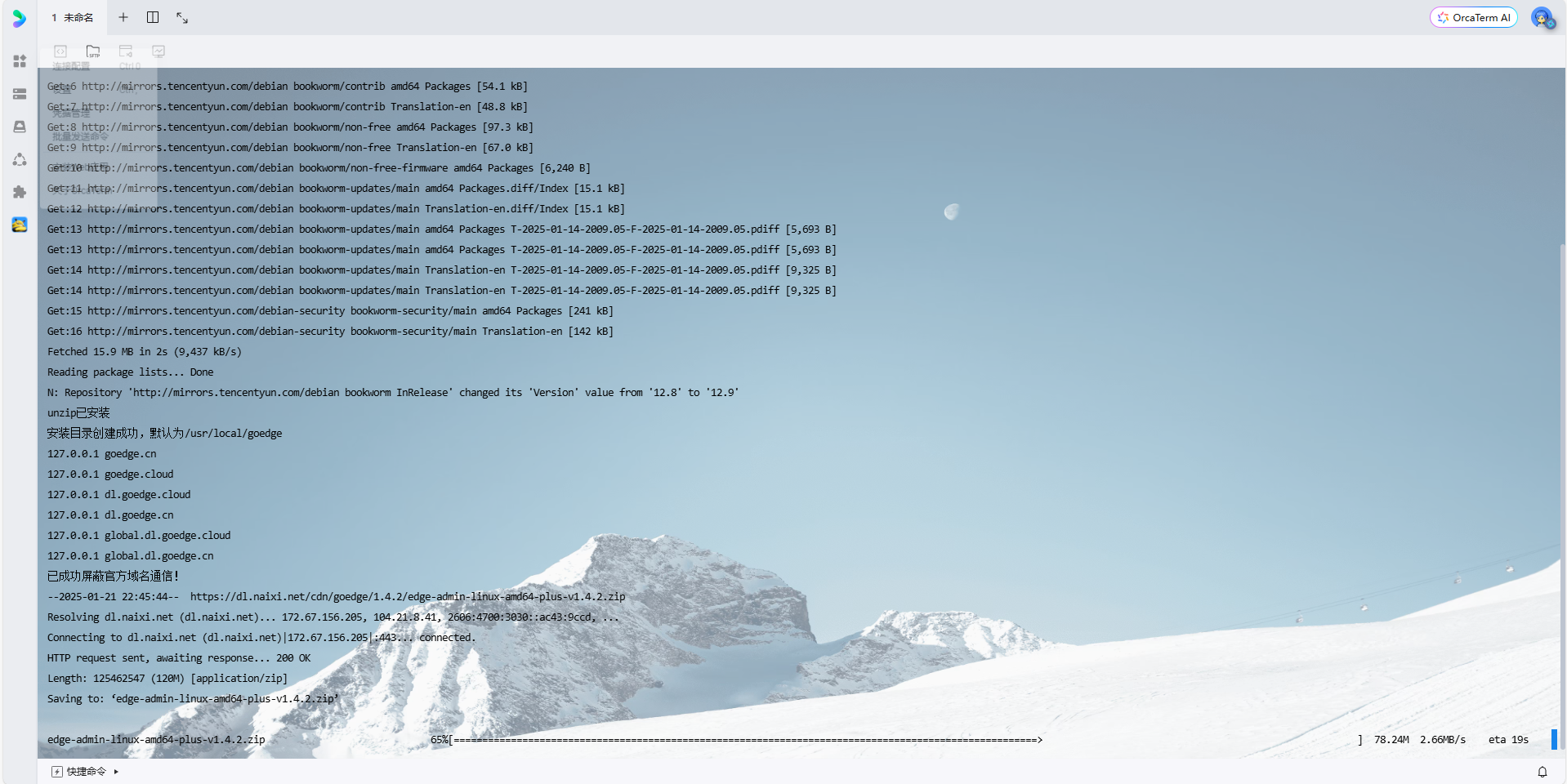
Task: Click the Get:16 bookworm-security Translation-en line
Action: pyautogui.click(x=330, y=332)
